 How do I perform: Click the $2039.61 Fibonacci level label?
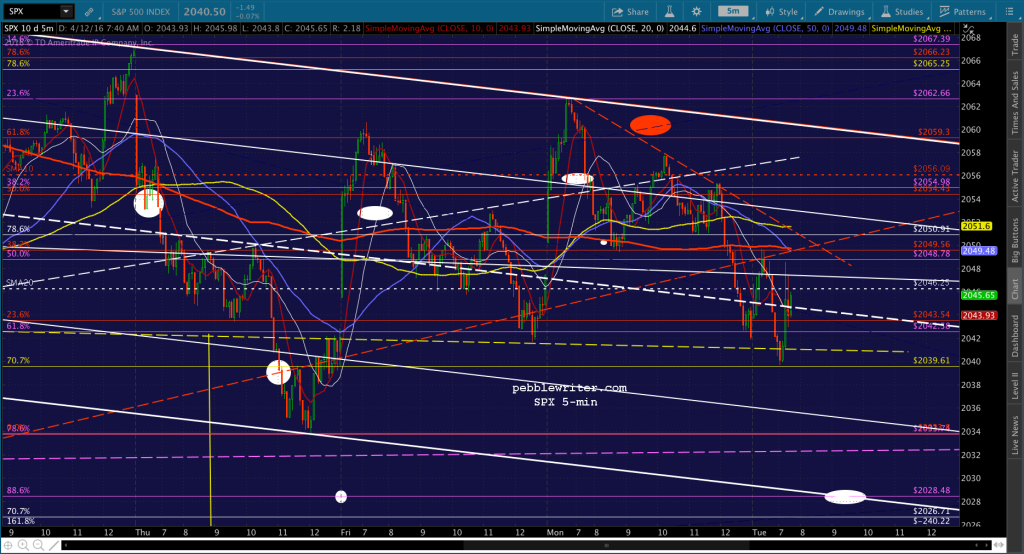pos(931,361)
